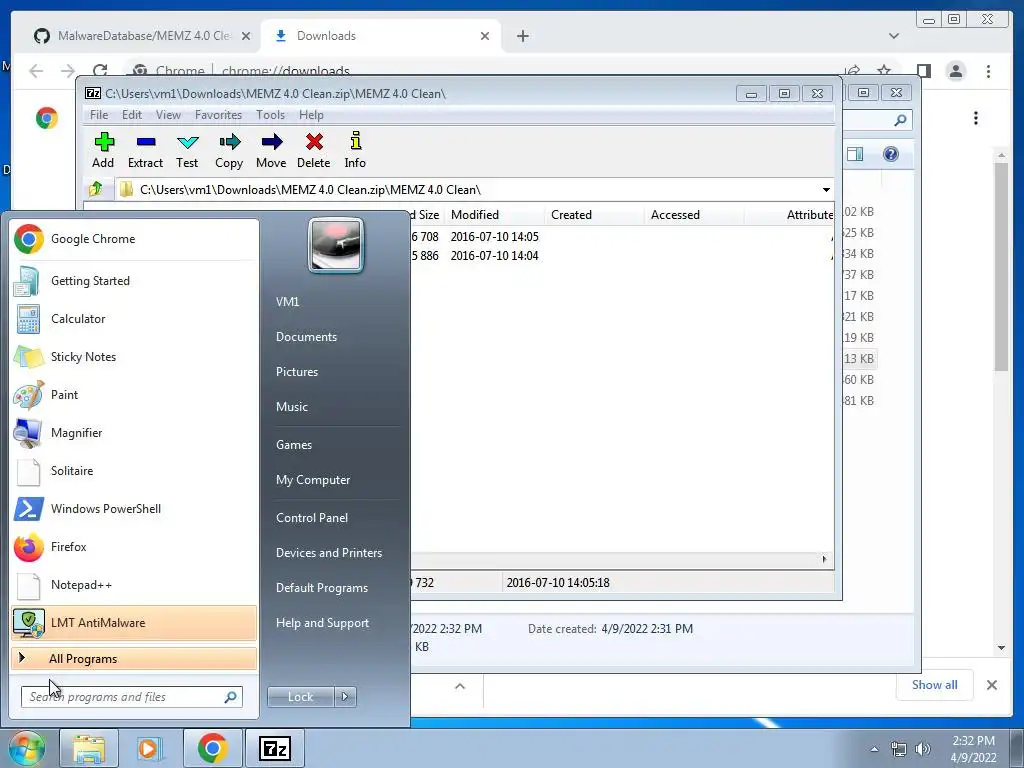Screen dimensions: 1024x768
Task: Switch to 7-Zip in the taskbar
Action: [274, 748]
